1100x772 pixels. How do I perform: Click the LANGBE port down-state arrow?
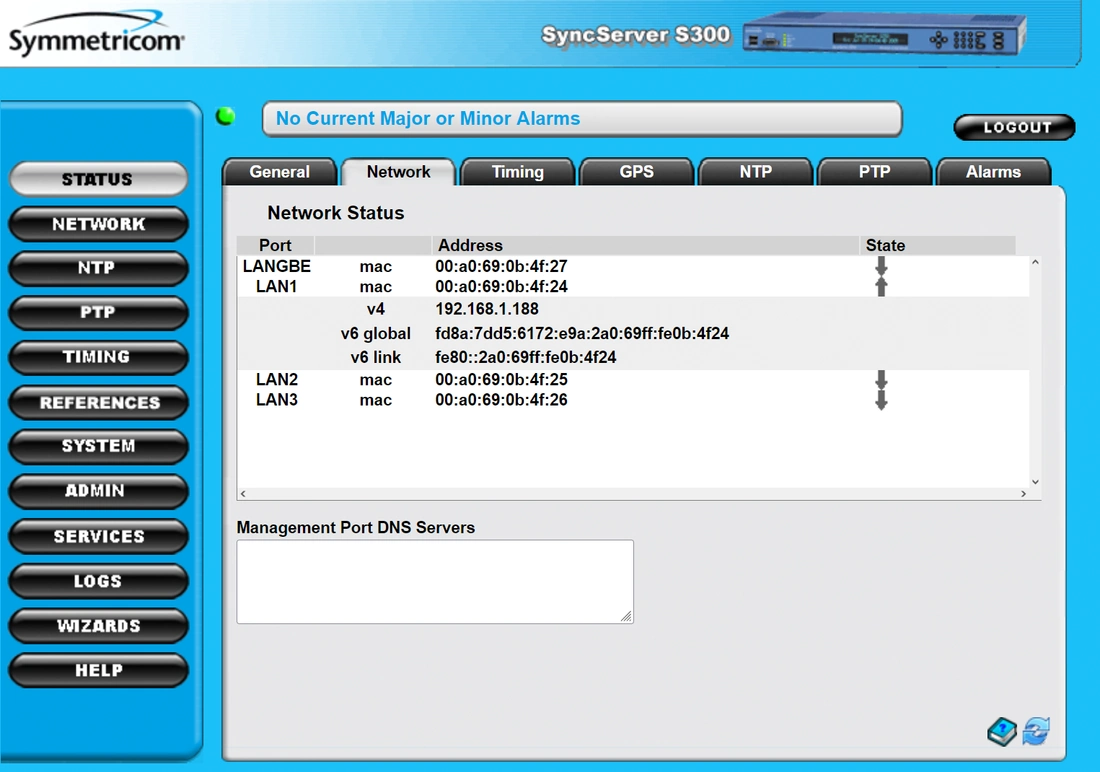[x=881, y=266]
